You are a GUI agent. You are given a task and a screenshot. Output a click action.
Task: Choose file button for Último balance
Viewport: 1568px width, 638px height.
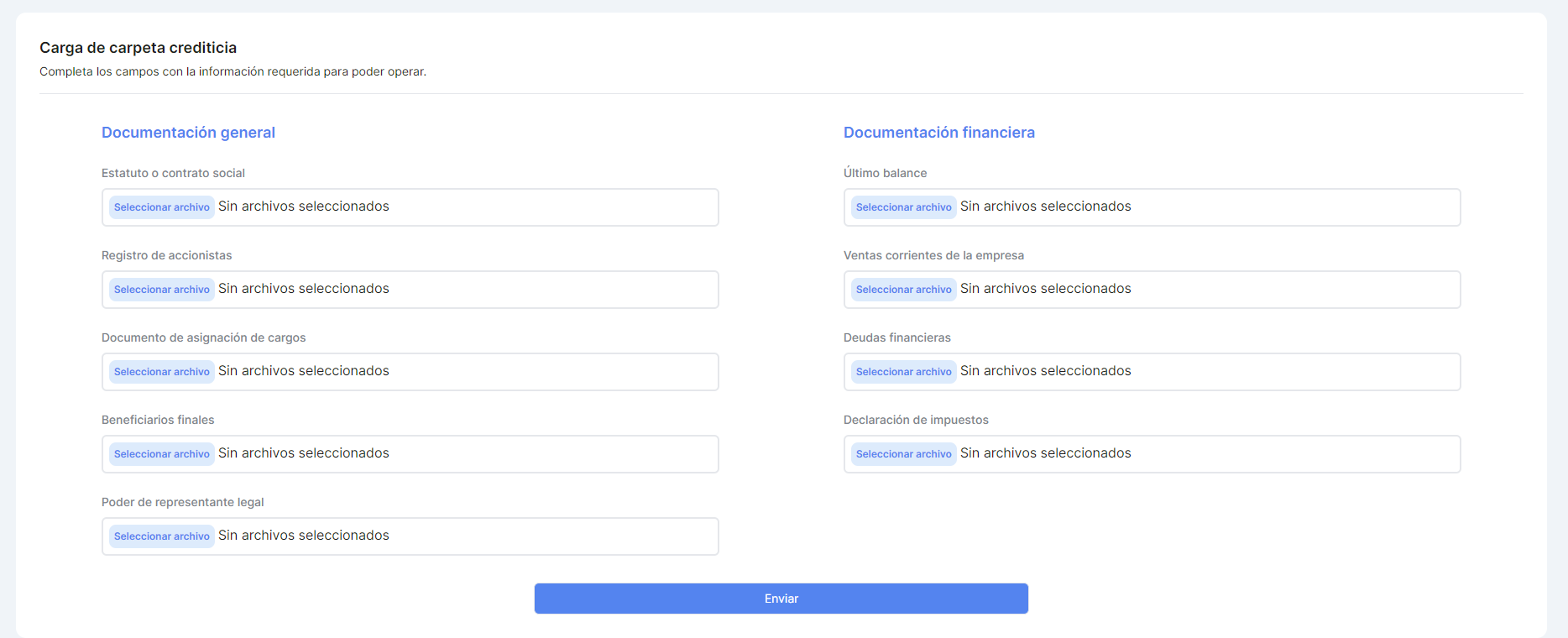[x=903, y=207]
